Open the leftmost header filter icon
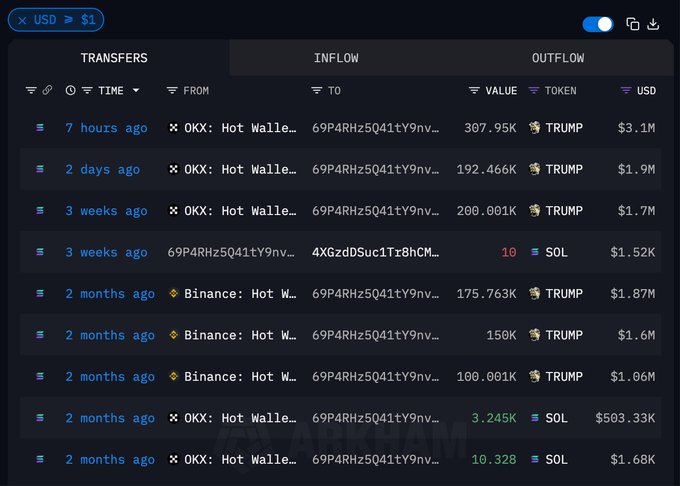 (x=31, y=90)
